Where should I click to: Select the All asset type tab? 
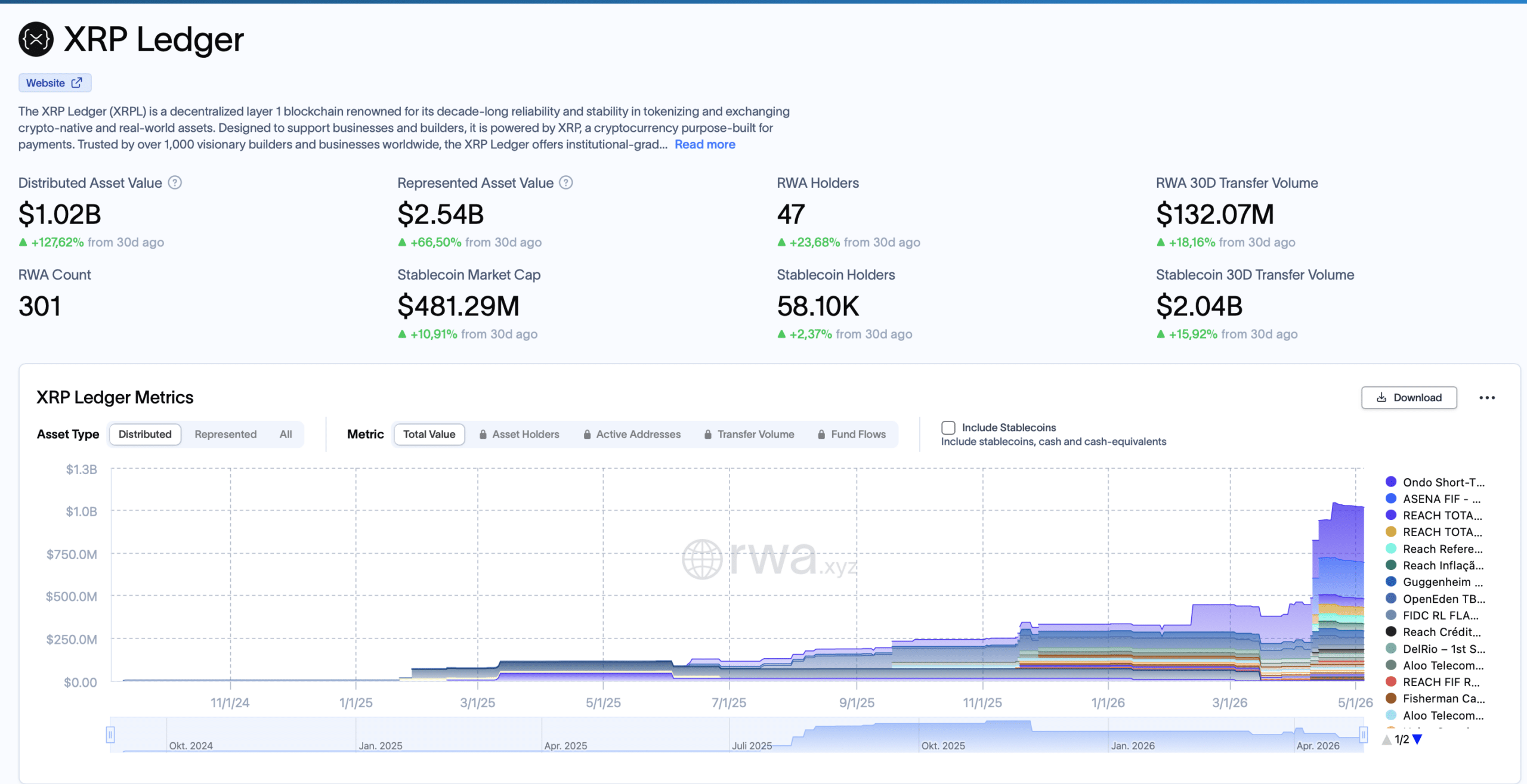[286, 435]
